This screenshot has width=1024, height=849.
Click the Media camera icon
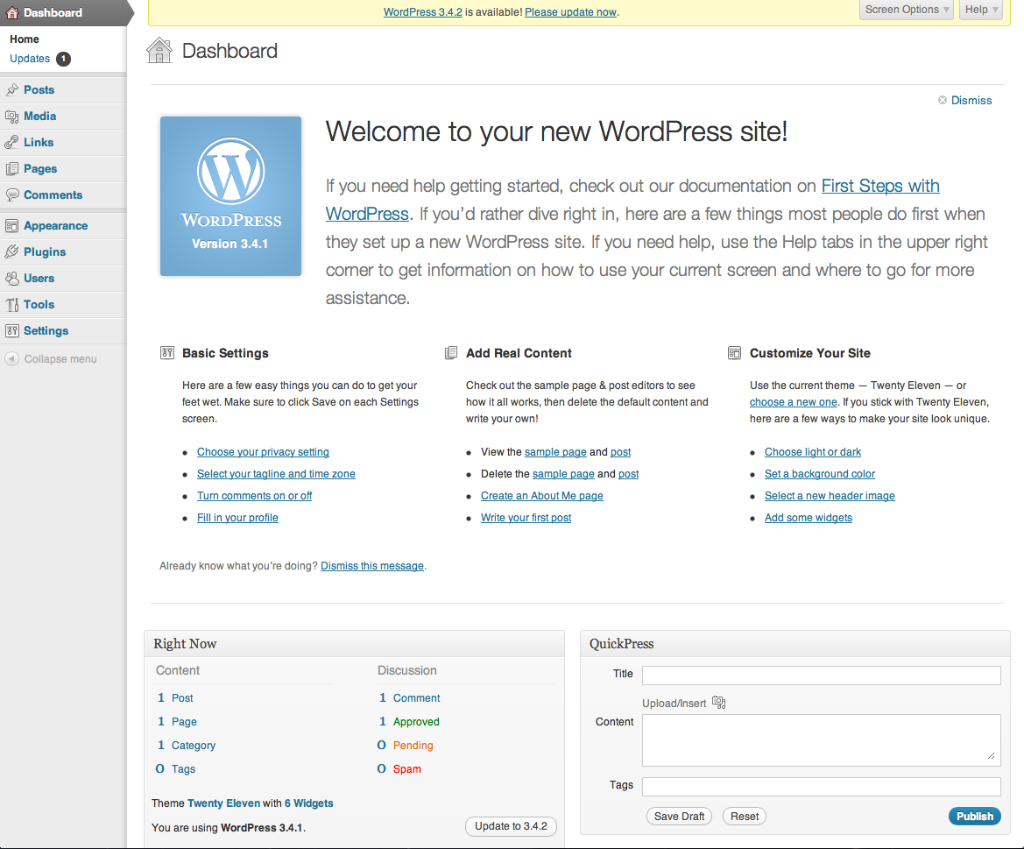pos(12,116)
